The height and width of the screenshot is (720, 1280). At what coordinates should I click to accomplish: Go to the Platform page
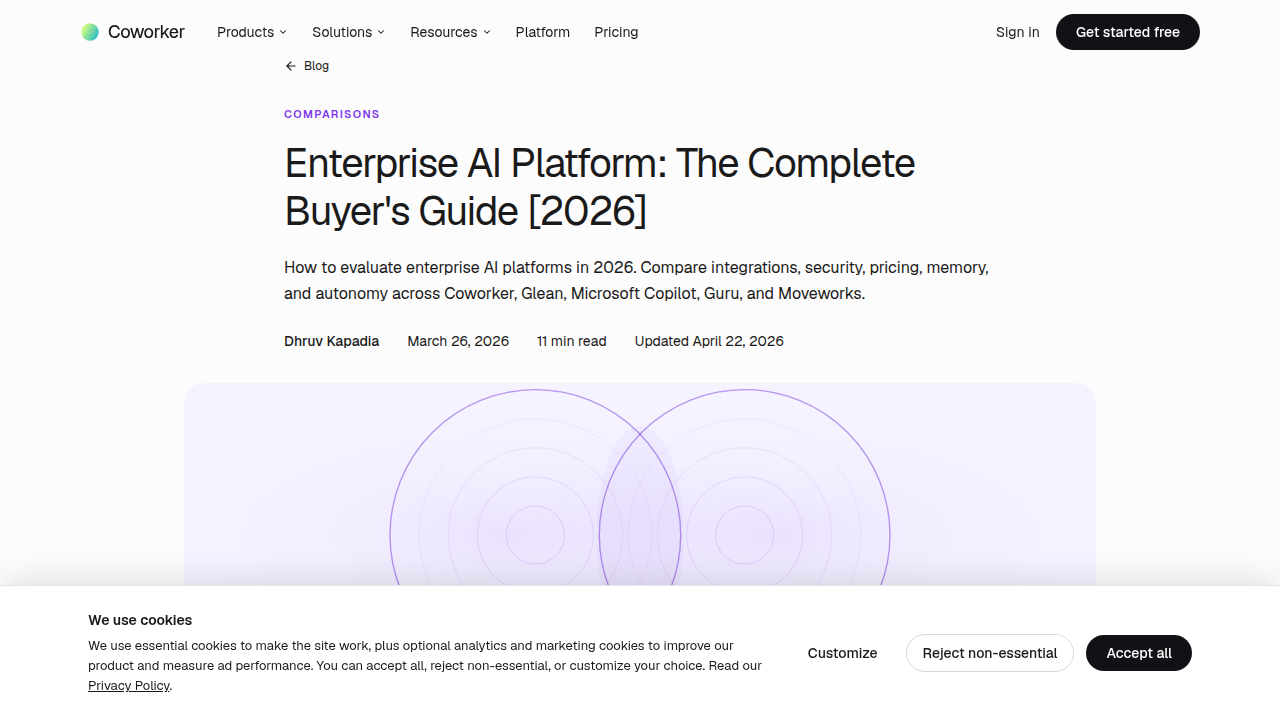[543, 32]
